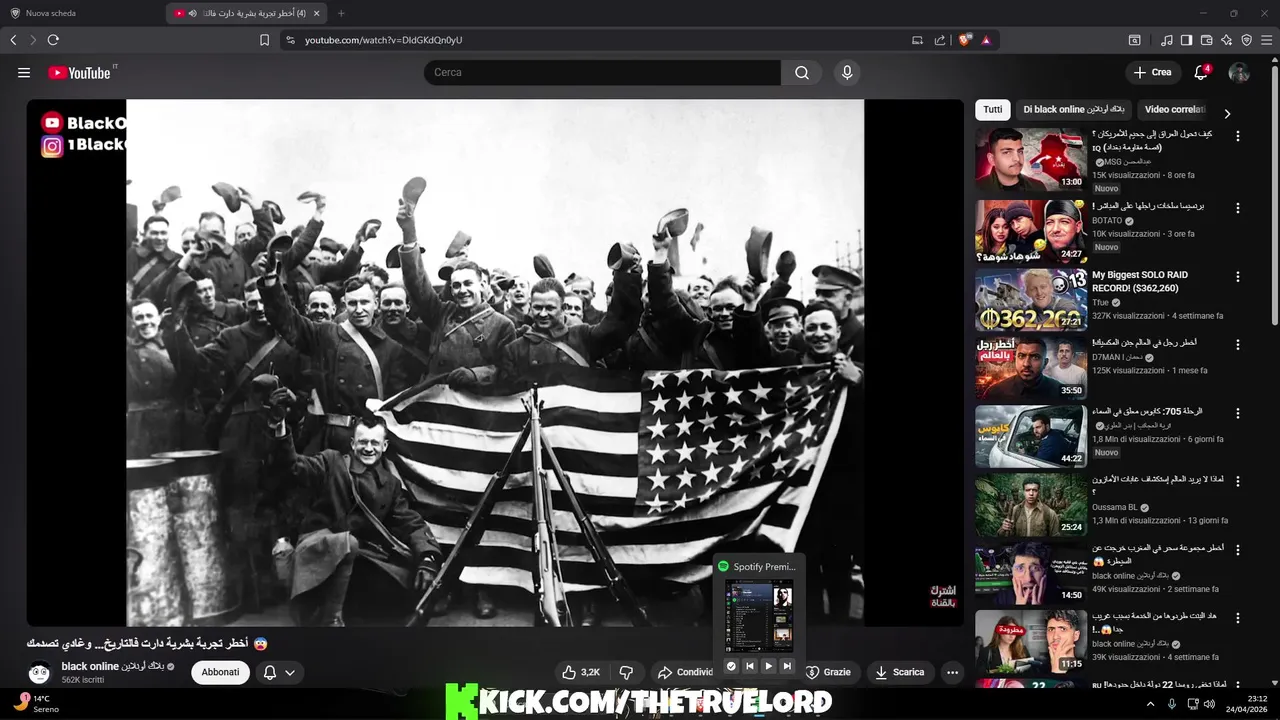Click the install/cast screen icon in address bar
Viewport: 1280px width, 720px height.
(x=917, y=40)
